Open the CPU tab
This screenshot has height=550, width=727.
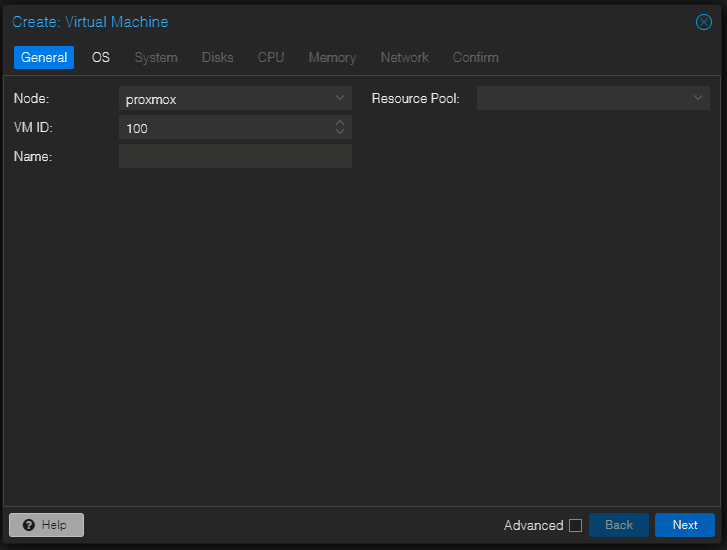(x=271, y=58)
